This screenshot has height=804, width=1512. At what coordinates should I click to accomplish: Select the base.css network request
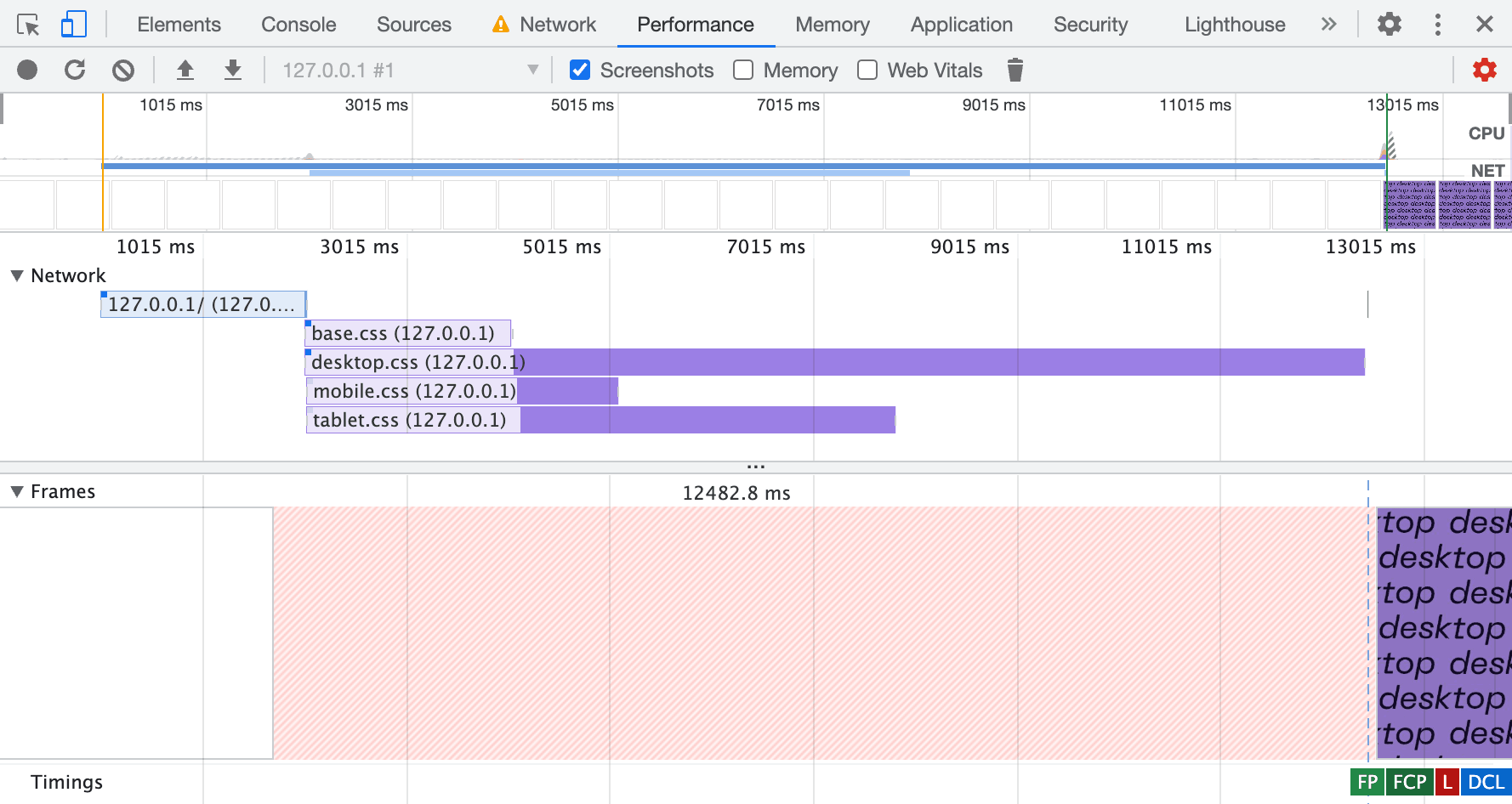(408, 333)
